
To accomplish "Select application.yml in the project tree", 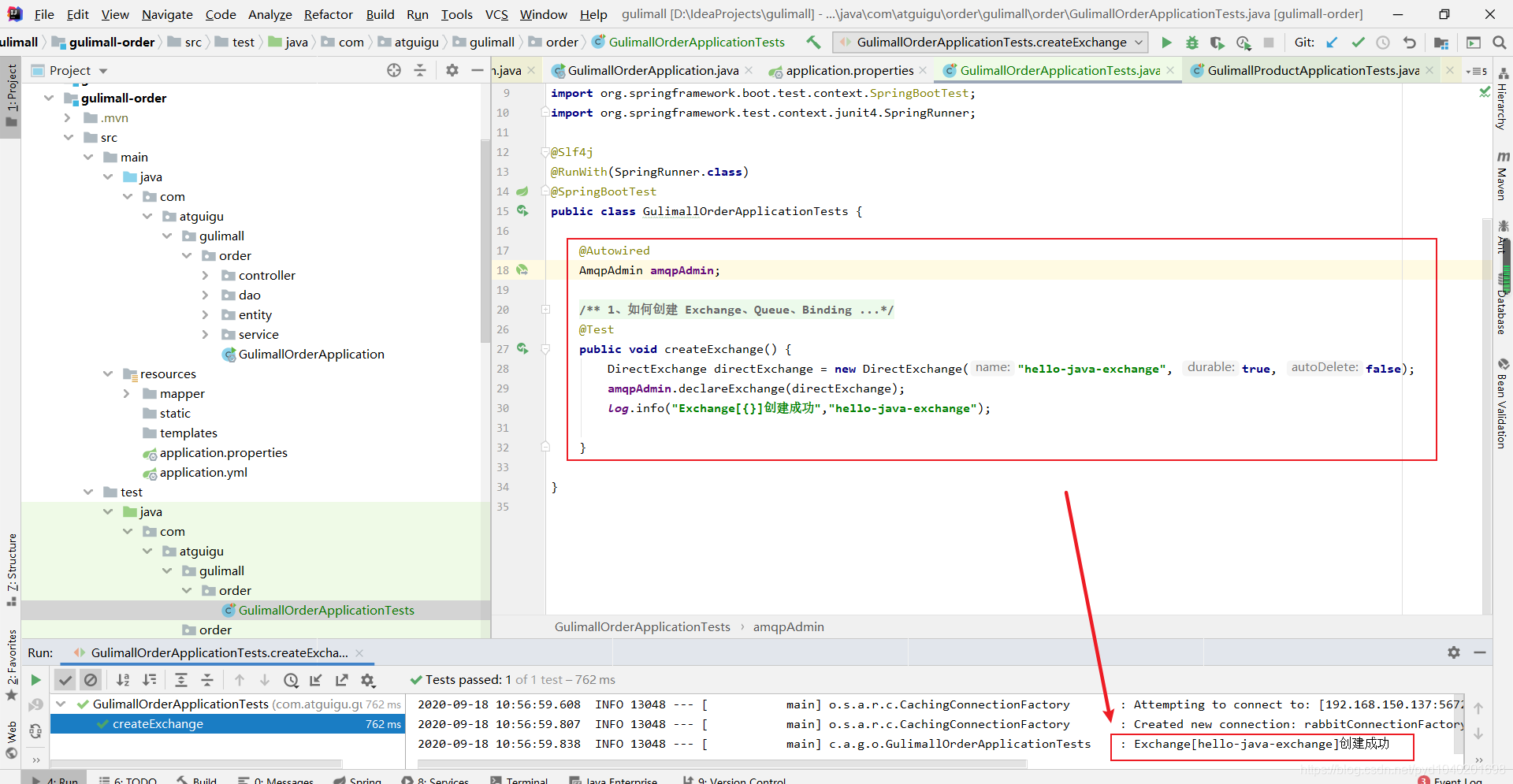I will click(x=203, y=472).
